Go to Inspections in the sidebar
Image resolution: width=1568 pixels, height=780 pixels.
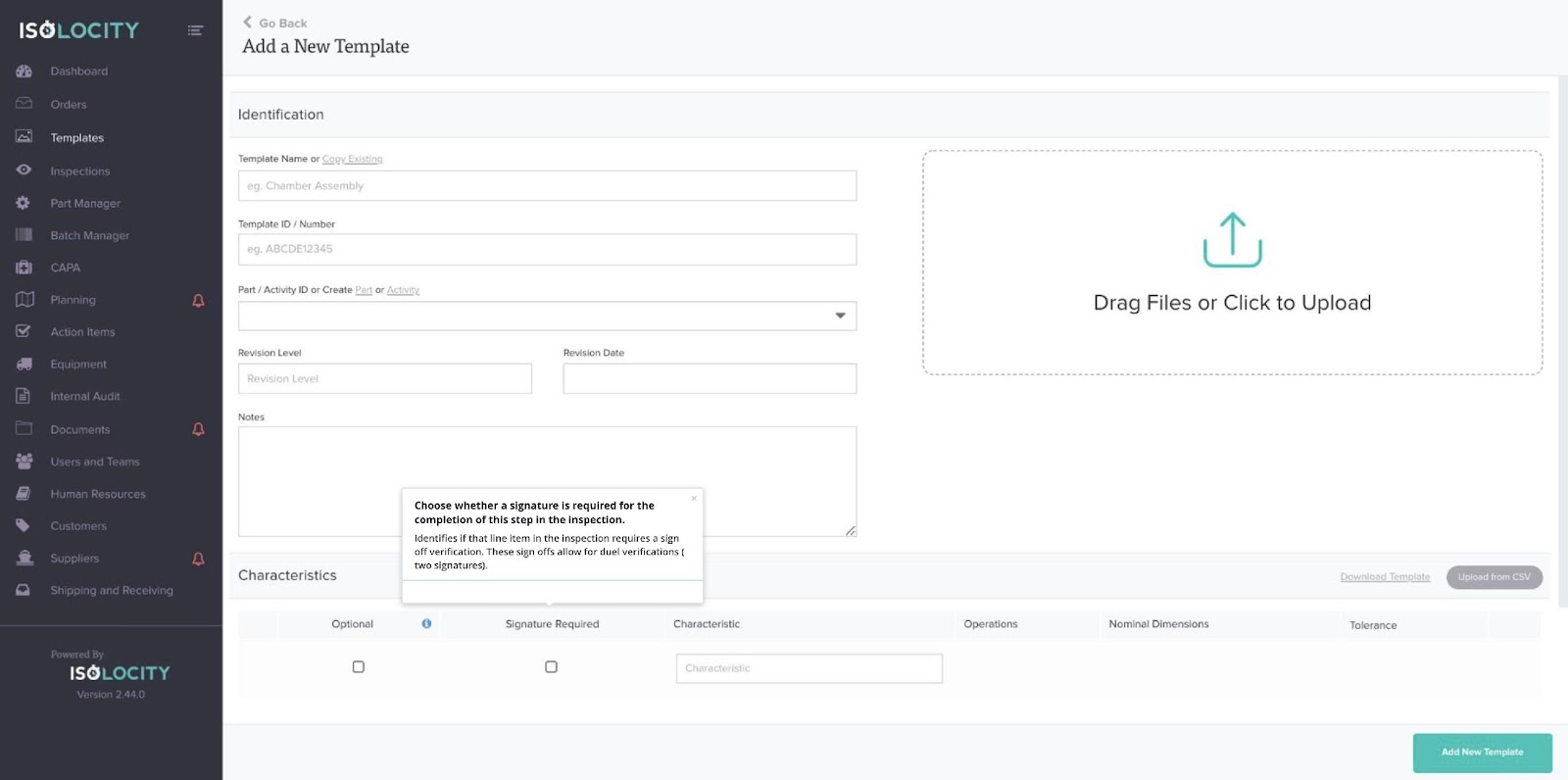tap(80, 171)
